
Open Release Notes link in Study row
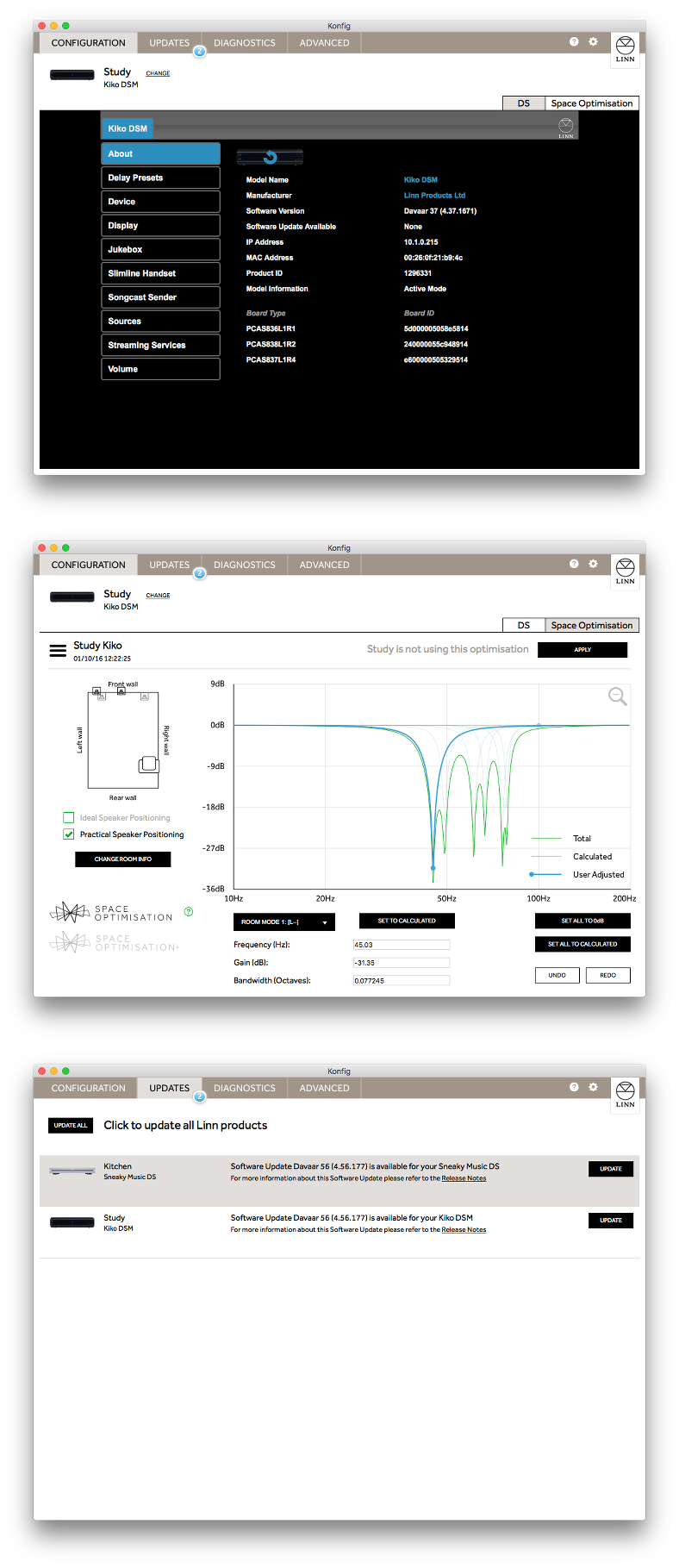464,1230
